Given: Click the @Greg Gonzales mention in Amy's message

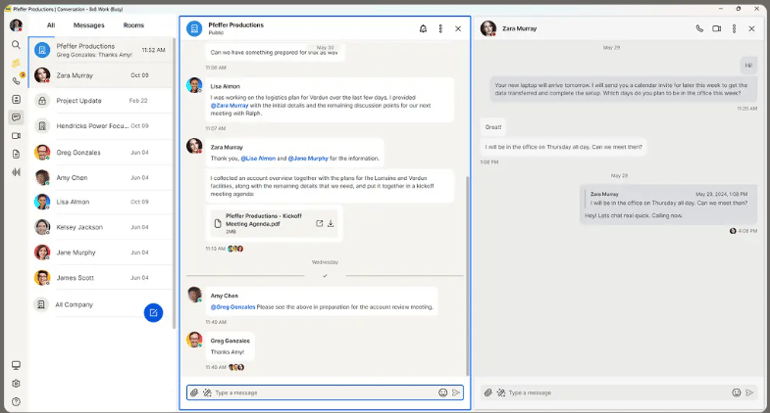Looking at the screenshot, I should tap(233, 307).
